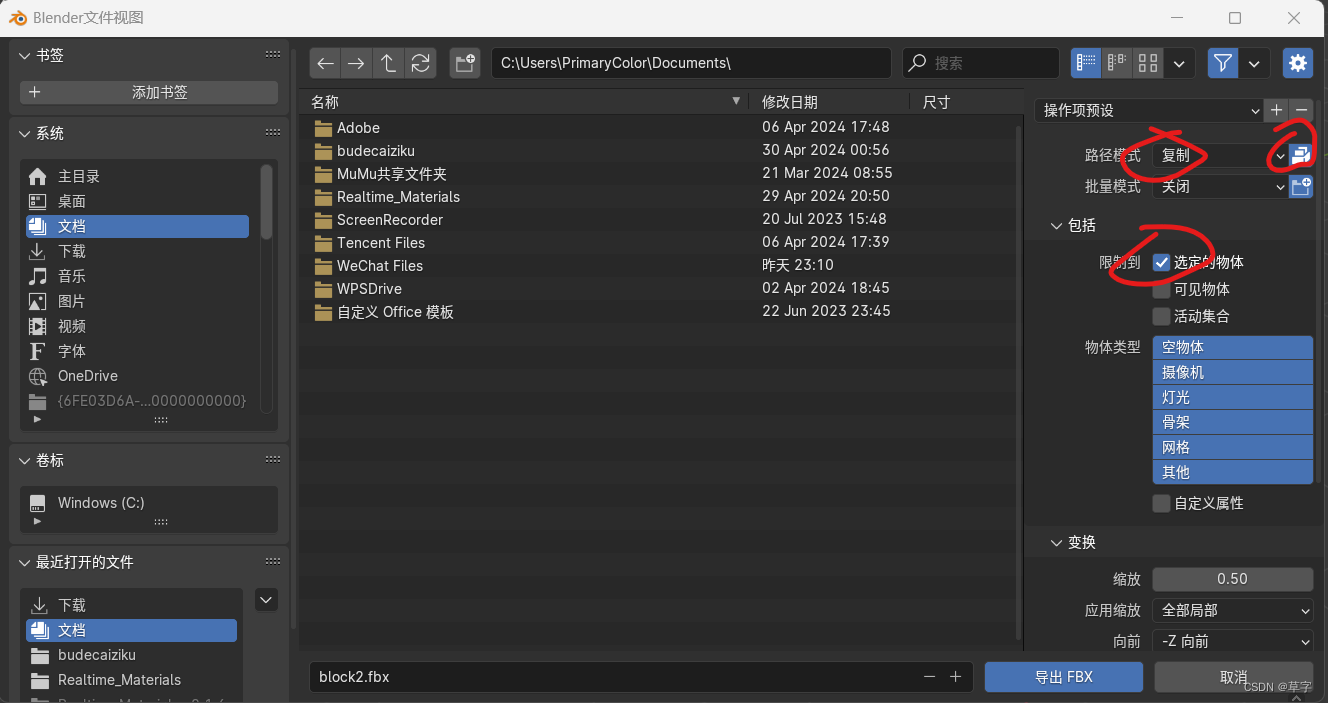Image resolution: width=1328 pixels, height=703 pixels.
Task: Toggle the Armature object type
Action: tap(1232, 422)
